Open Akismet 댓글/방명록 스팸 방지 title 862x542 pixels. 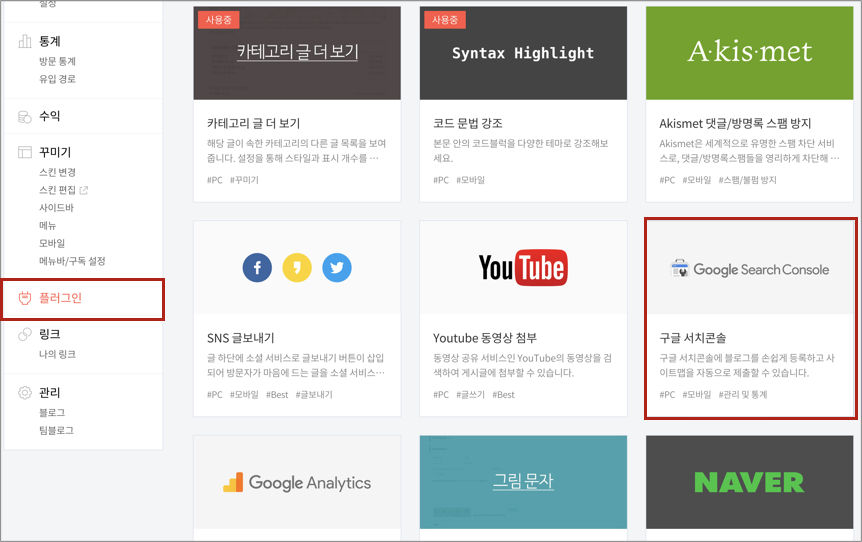735,124
